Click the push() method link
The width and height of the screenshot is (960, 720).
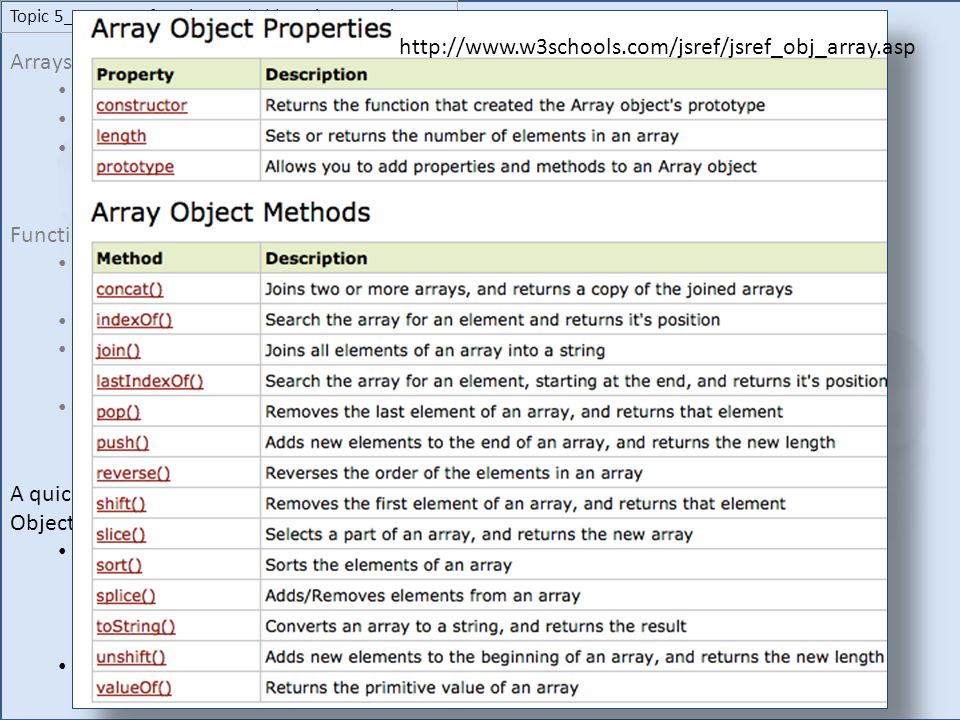pos(122,443)
